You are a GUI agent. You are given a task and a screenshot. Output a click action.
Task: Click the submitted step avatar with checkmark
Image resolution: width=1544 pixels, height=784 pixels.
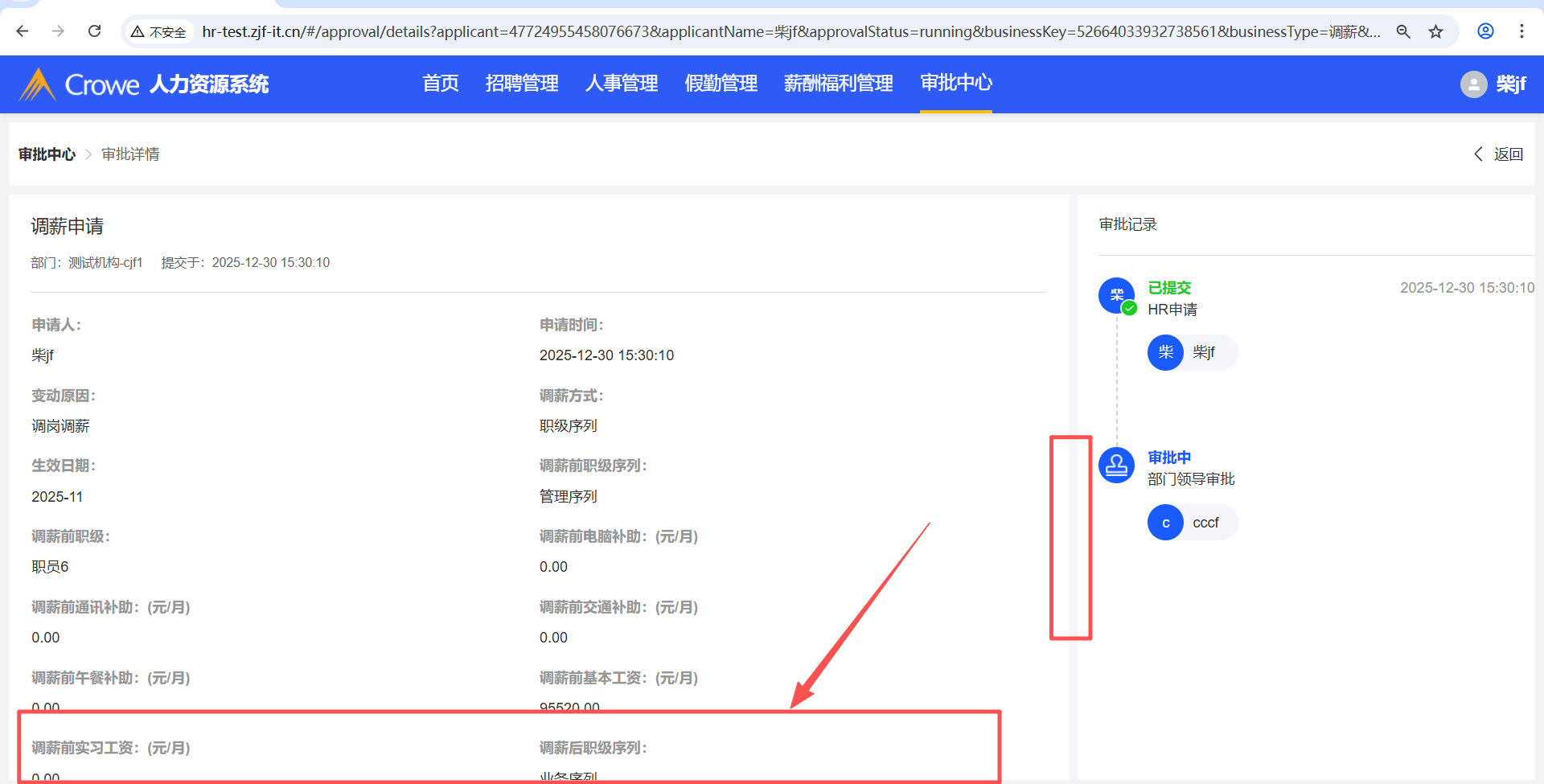point(1116,296)
